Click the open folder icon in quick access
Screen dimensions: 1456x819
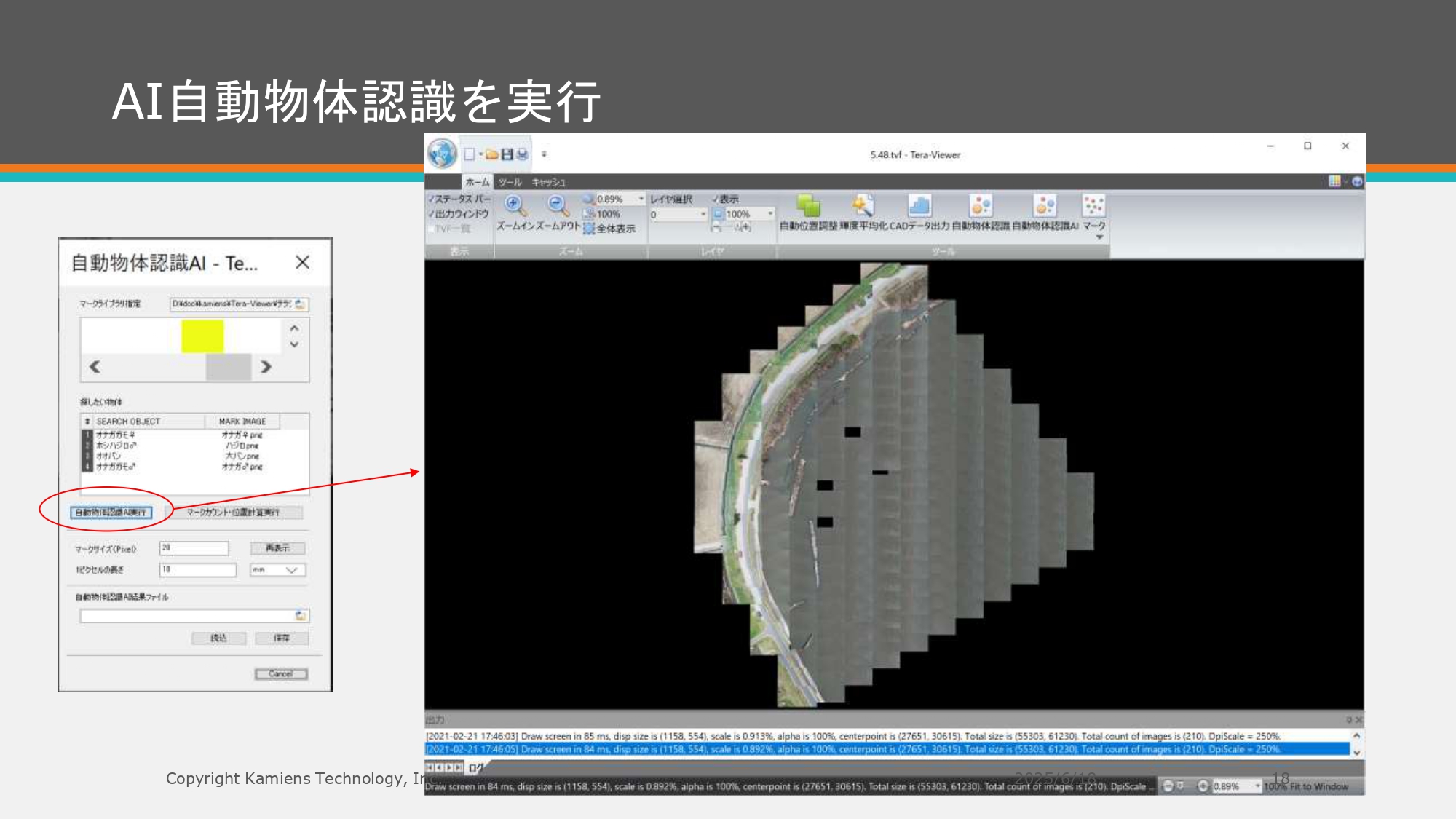tap(492, 154)
